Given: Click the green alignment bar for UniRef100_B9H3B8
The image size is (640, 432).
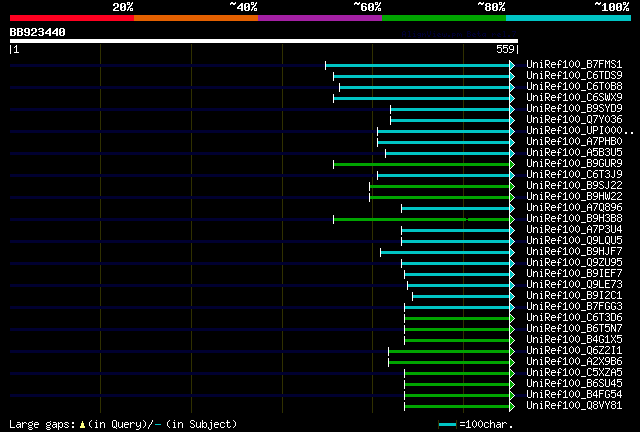Looking at the screenshot, I should click(422, 220).
